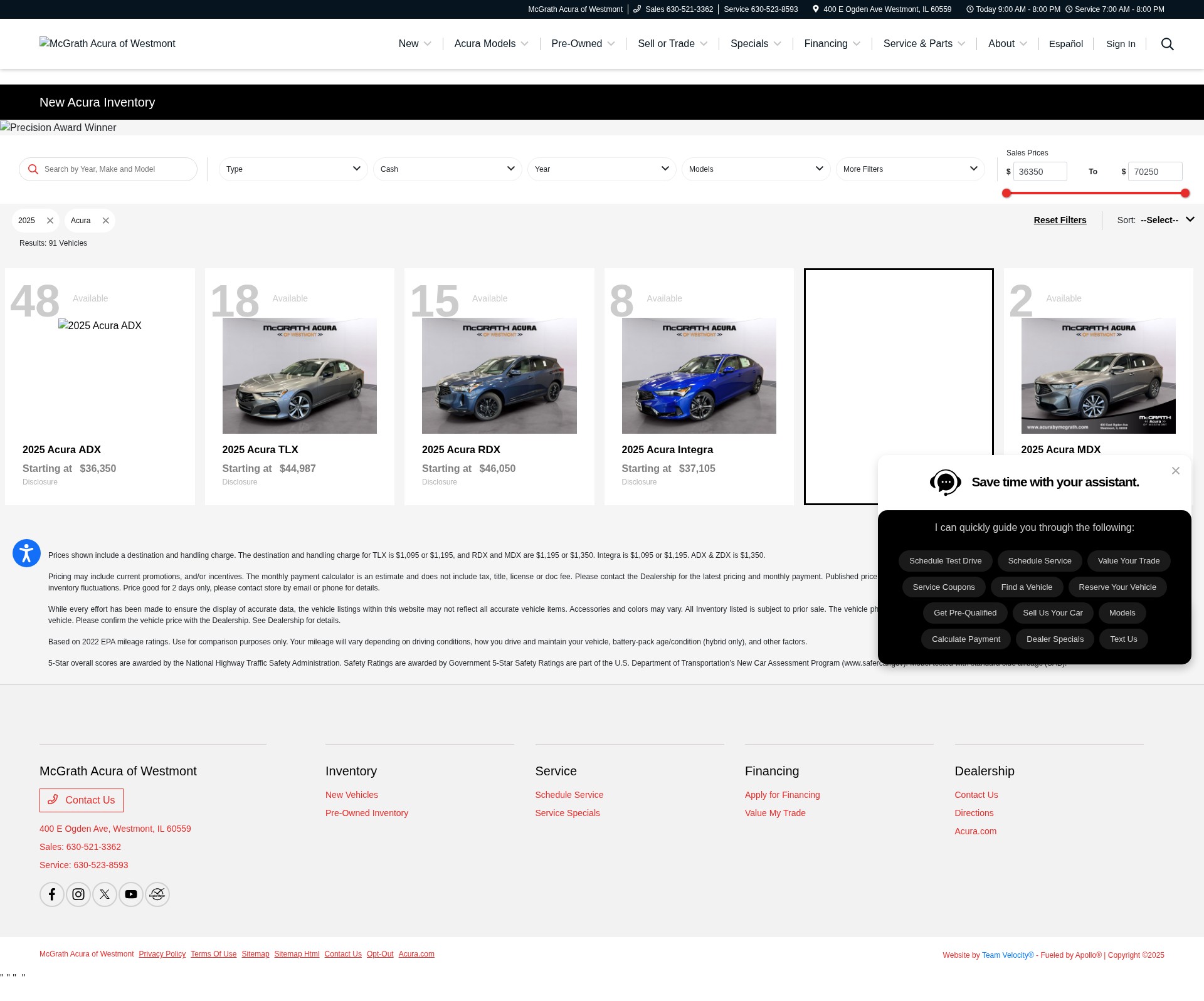This screenshot has width=1204, height=1001.
Task: Click the maximum price field 70250
Action: coord(1155,172)
